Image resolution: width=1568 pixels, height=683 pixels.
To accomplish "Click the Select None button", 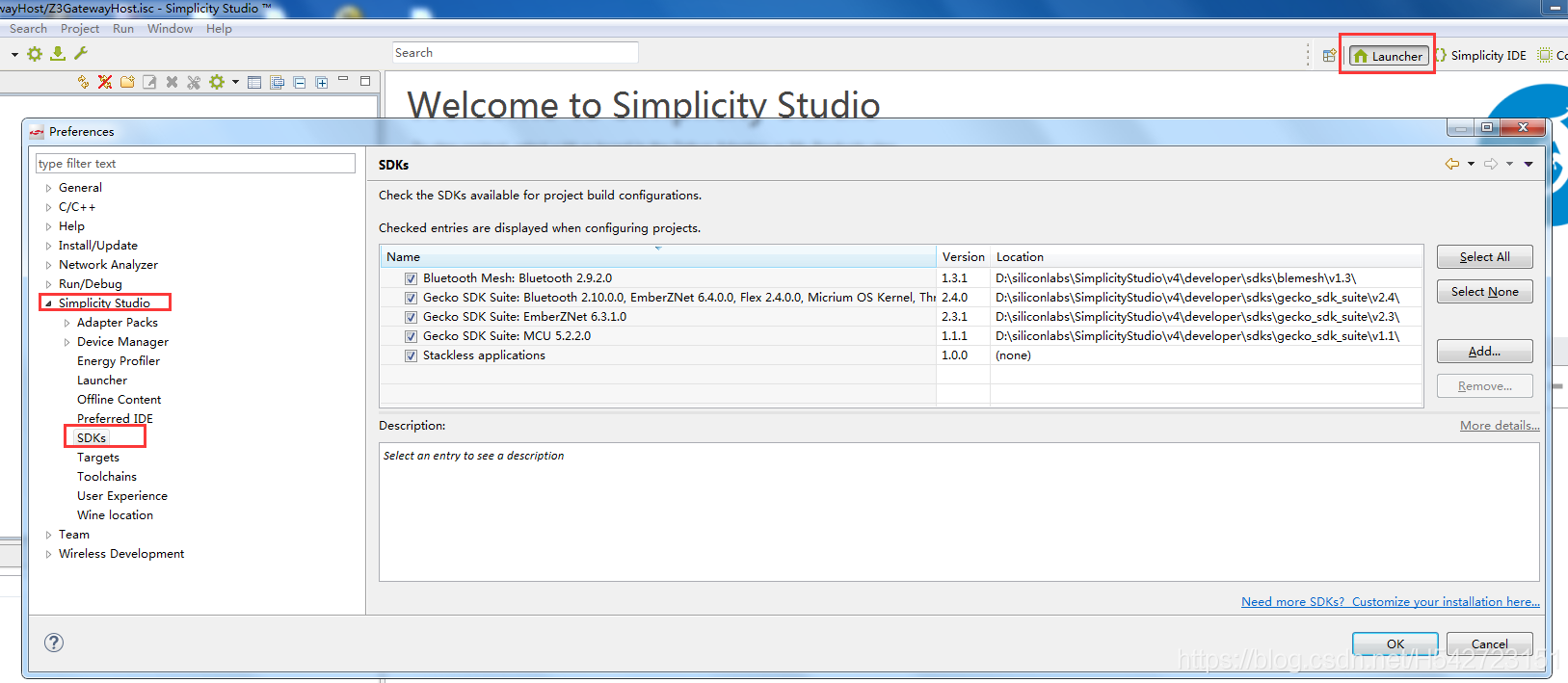I will click(1484, 292).
